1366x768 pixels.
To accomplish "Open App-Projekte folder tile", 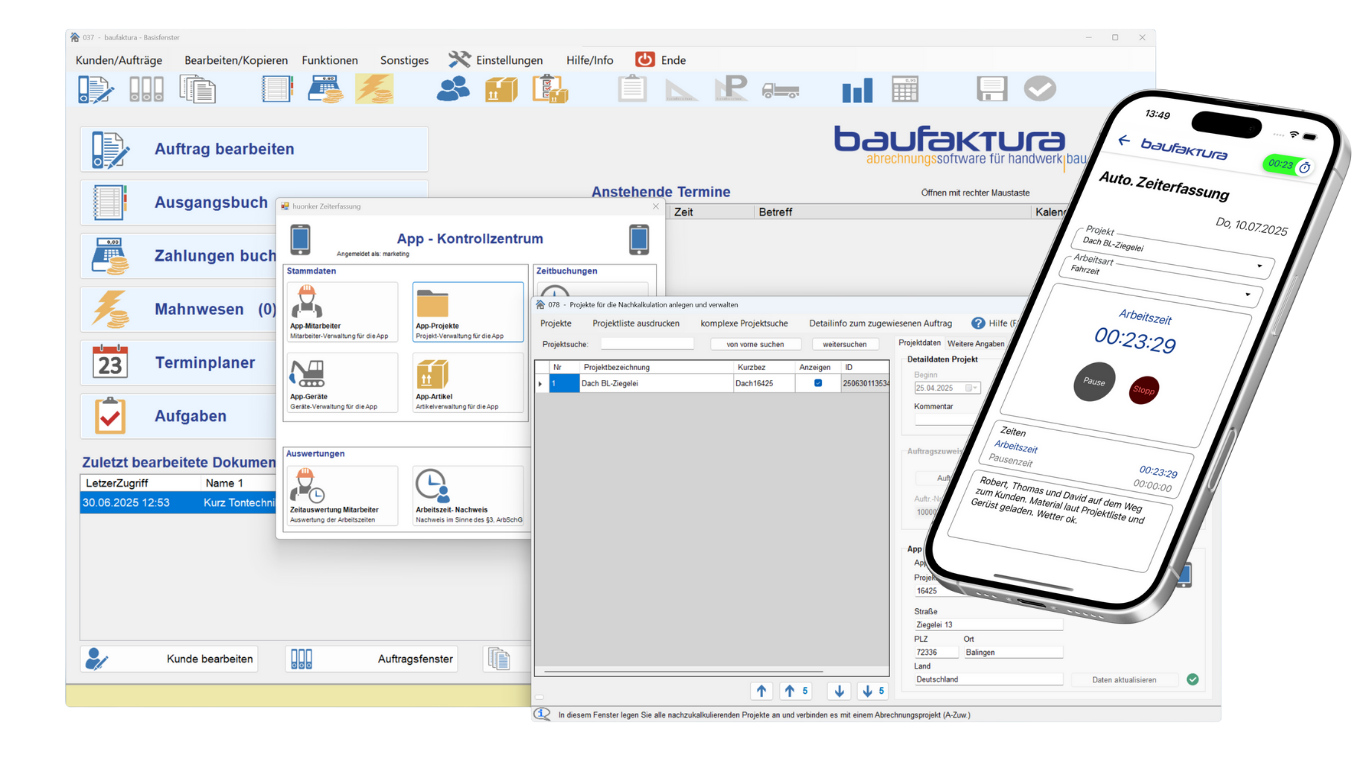I will [468, 312].
